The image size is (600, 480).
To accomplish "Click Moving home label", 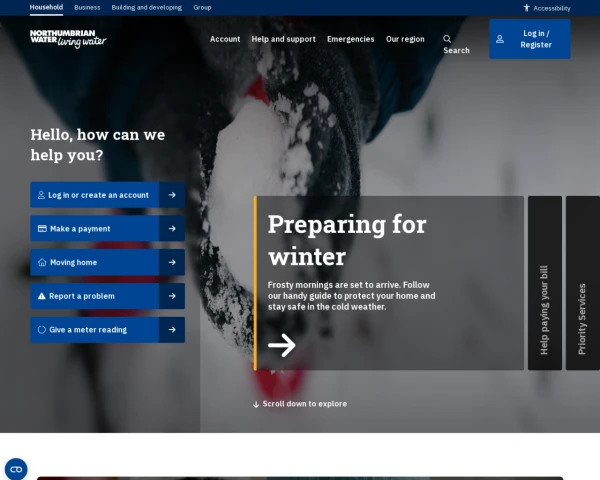I will [x=73, y=262].
